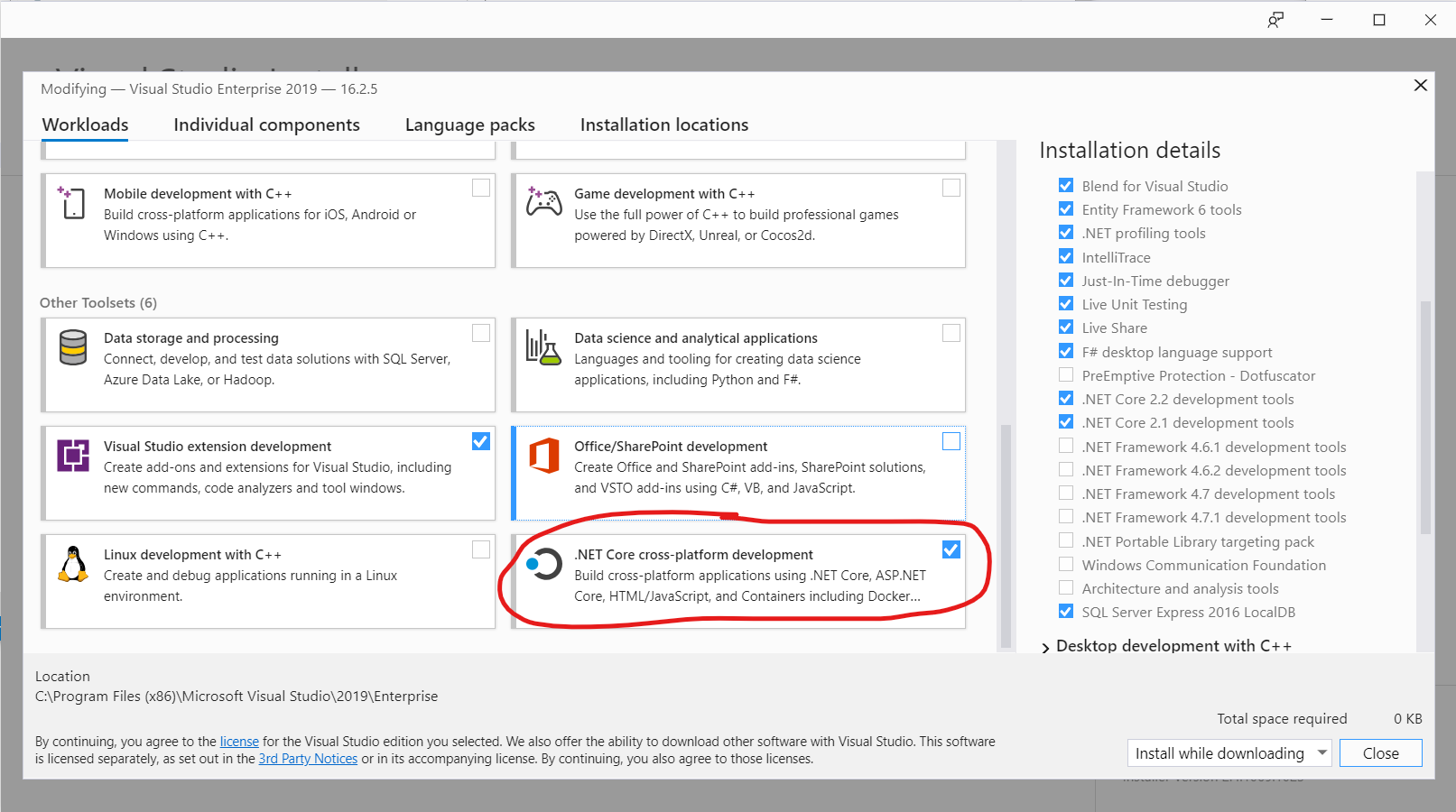Click the Close button
This screenshot has width=1456, height=812.
[x=1380, y=752]
